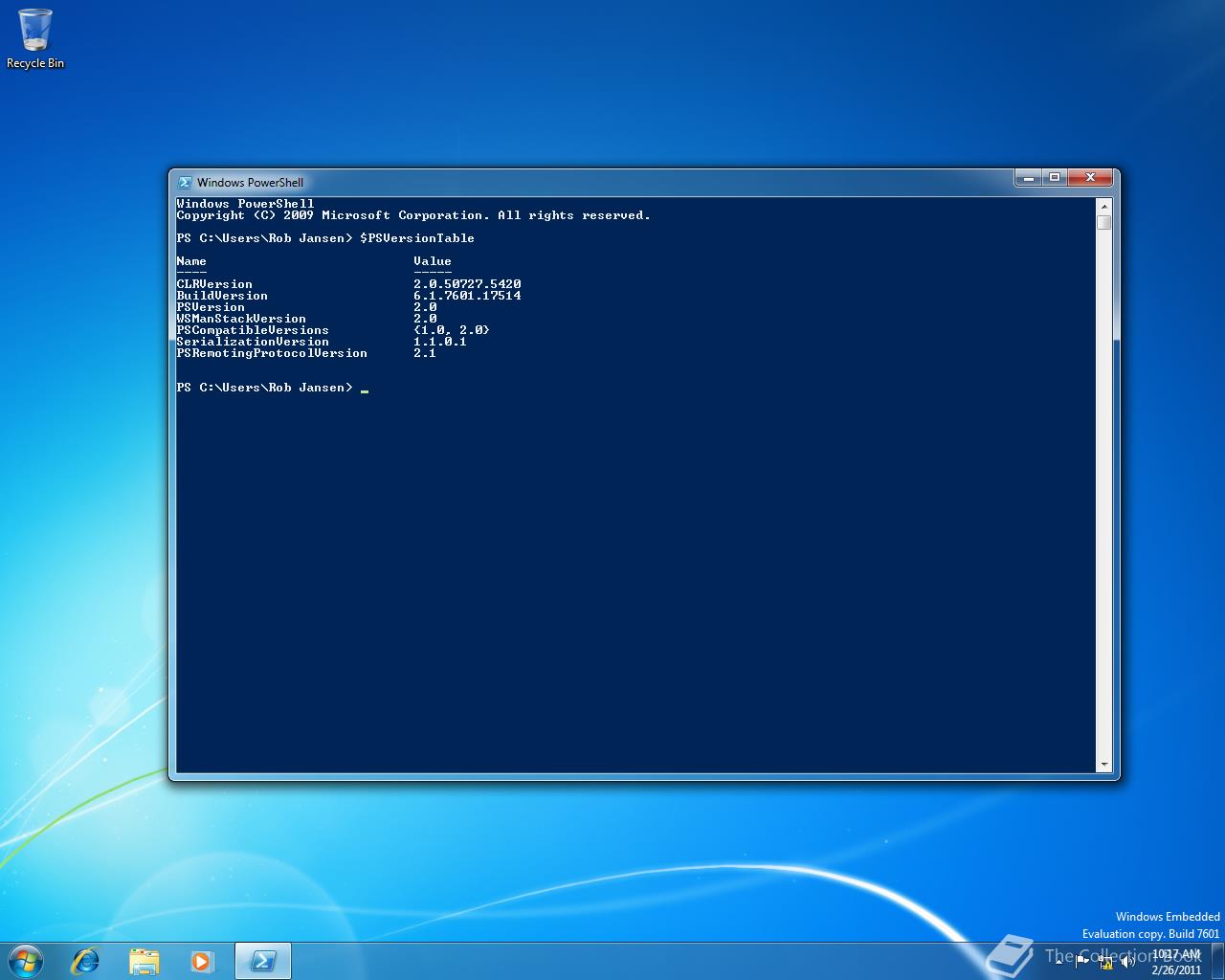Open the network warning tray icon
Screen dimensions: 1225x980
click(1105, 962)
